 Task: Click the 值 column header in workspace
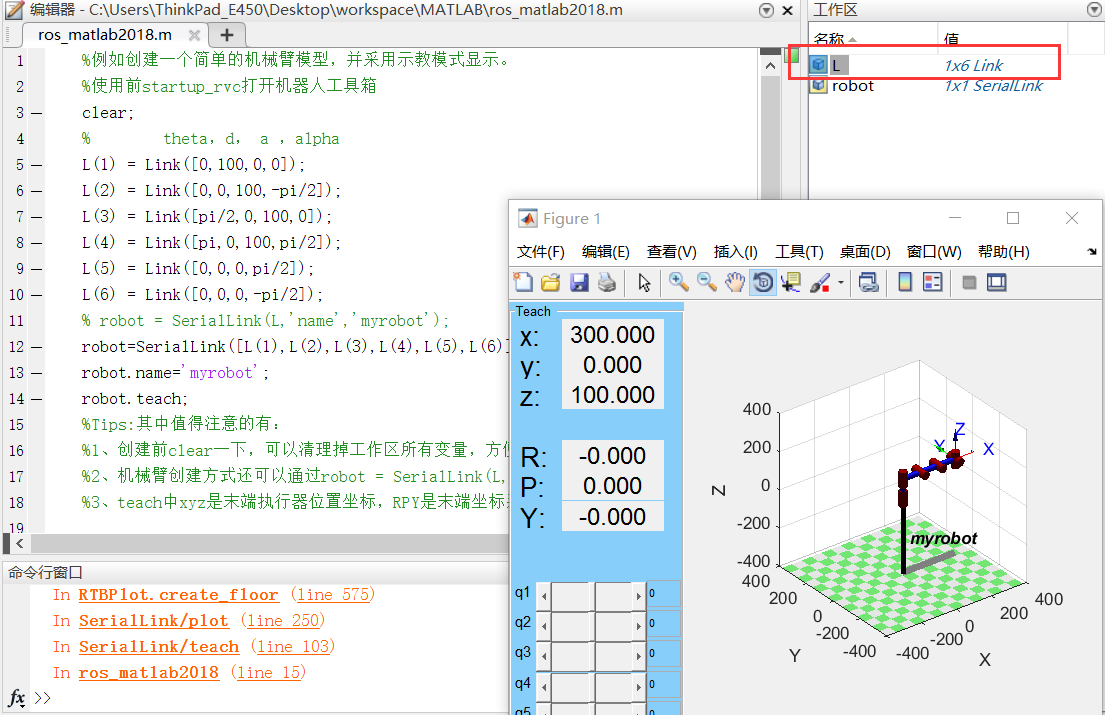[1003, 38]
